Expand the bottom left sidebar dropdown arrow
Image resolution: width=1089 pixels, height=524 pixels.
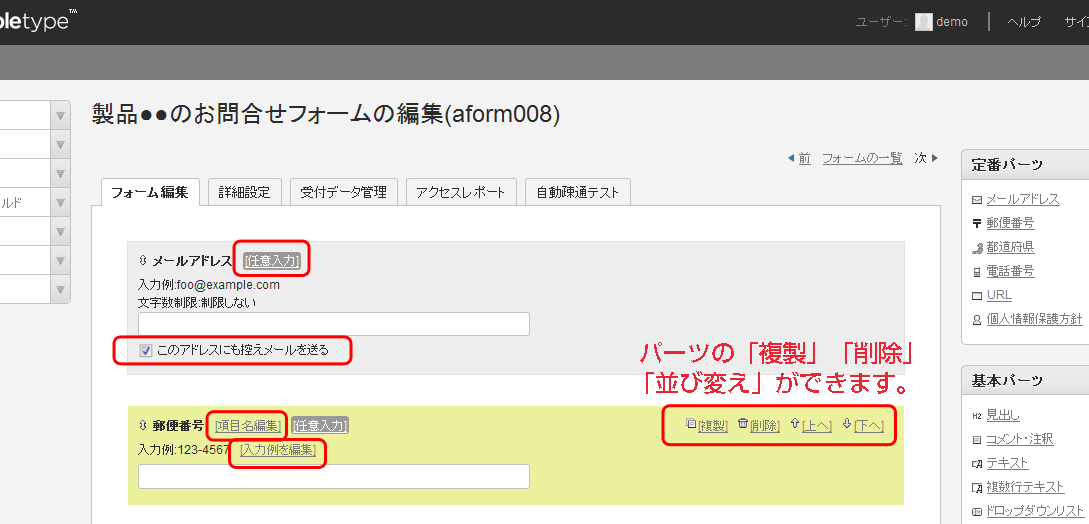pyautogui.click(x=60, y=289)
